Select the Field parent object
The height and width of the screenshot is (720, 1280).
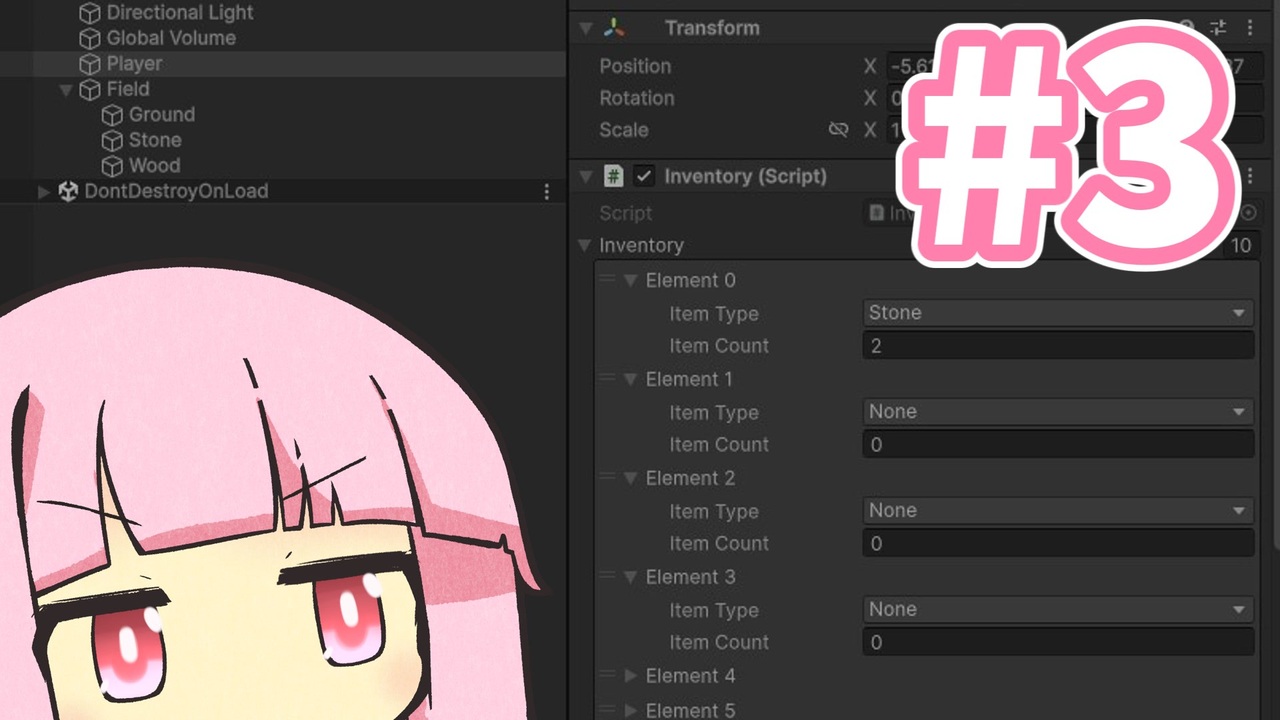click(128, 90)
